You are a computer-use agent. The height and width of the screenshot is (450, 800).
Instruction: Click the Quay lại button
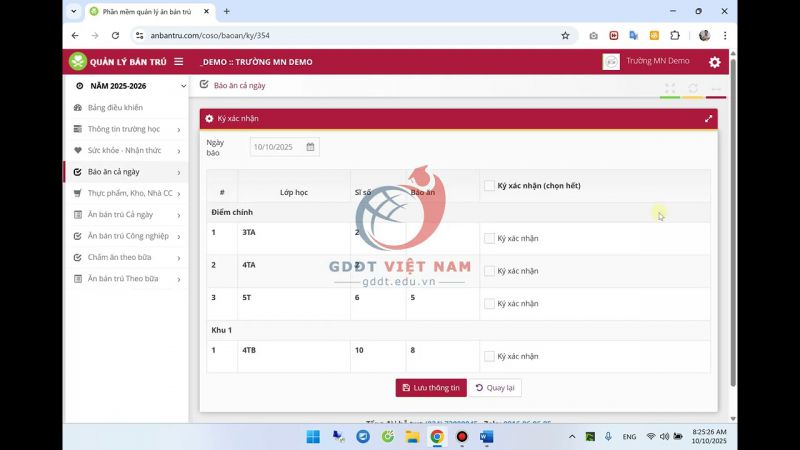click(x=496, y=388)
